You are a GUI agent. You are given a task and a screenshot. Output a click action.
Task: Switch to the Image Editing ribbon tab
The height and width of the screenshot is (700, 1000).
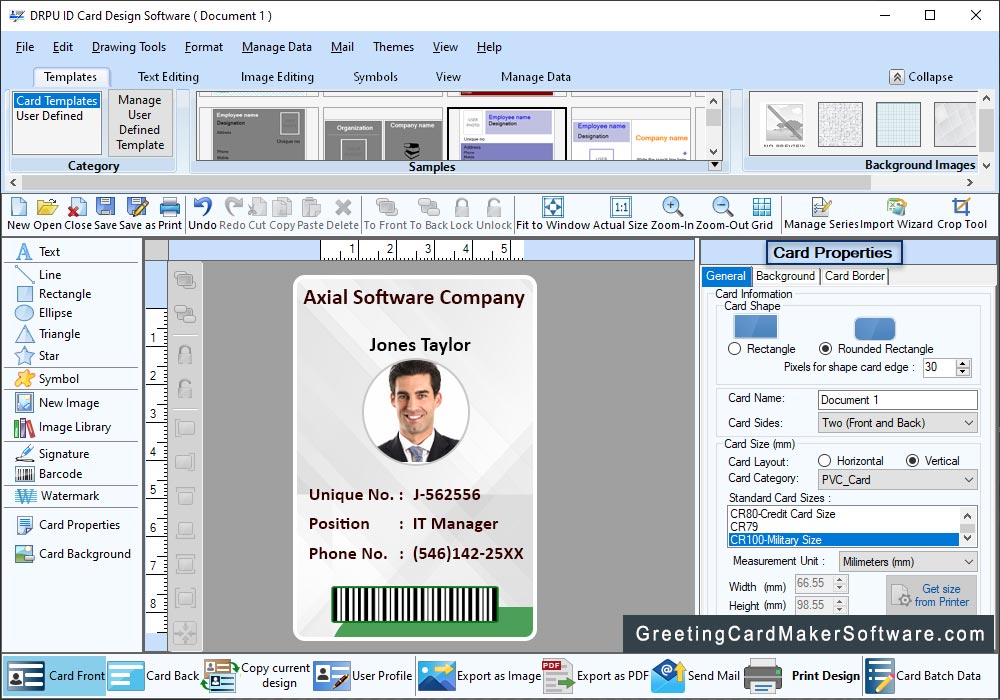tap(277, 77)
